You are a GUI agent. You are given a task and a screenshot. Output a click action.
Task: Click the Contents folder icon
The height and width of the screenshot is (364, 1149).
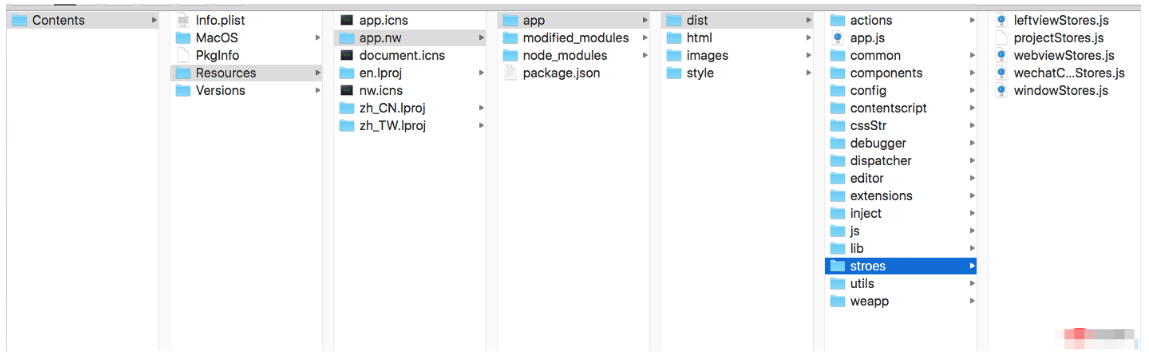(x=21, y=21)
